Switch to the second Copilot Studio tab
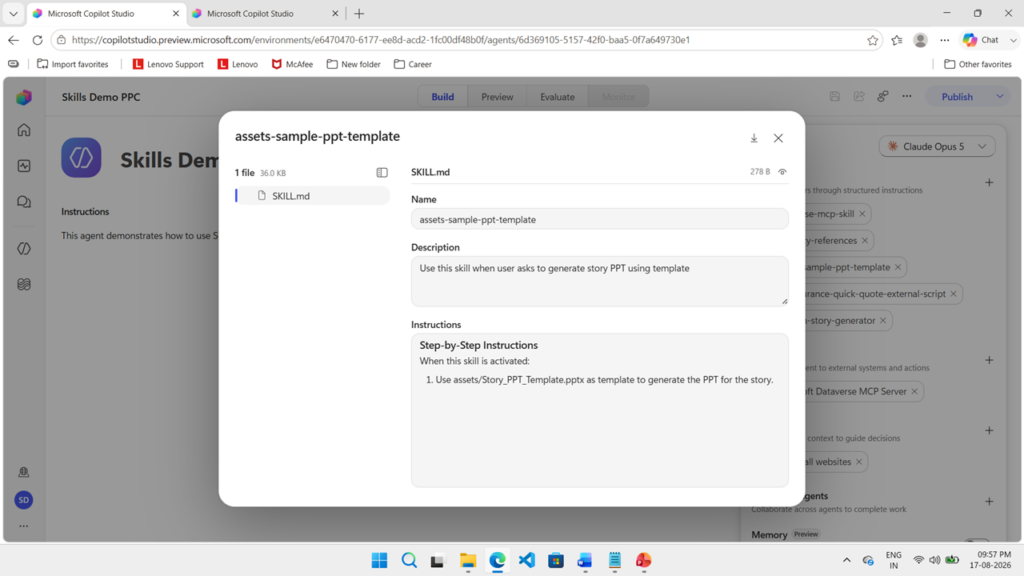Image resolution: width=1024 pixels, height=576 pixels. pyautogui.click(x=264, y=13)
